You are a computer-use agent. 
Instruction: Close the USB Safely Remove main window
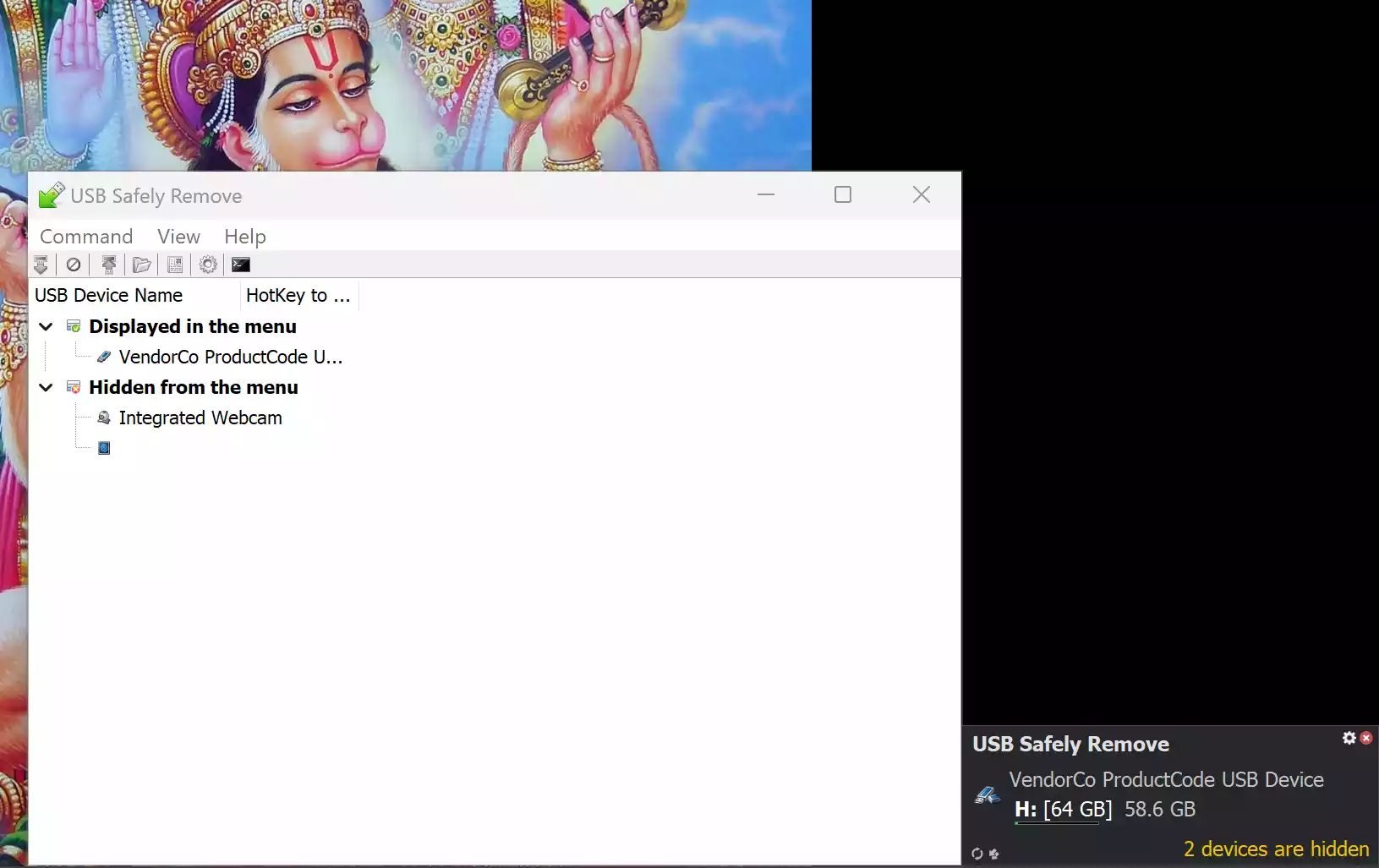(x=922, y=195)
